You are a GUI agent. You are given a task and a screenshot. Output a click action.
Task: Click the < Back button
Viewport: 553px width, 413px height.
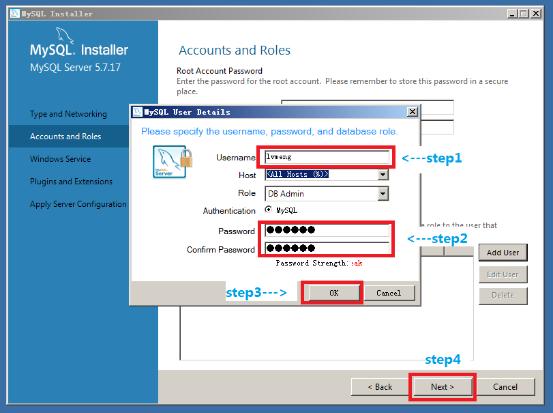tap(380, 387)
